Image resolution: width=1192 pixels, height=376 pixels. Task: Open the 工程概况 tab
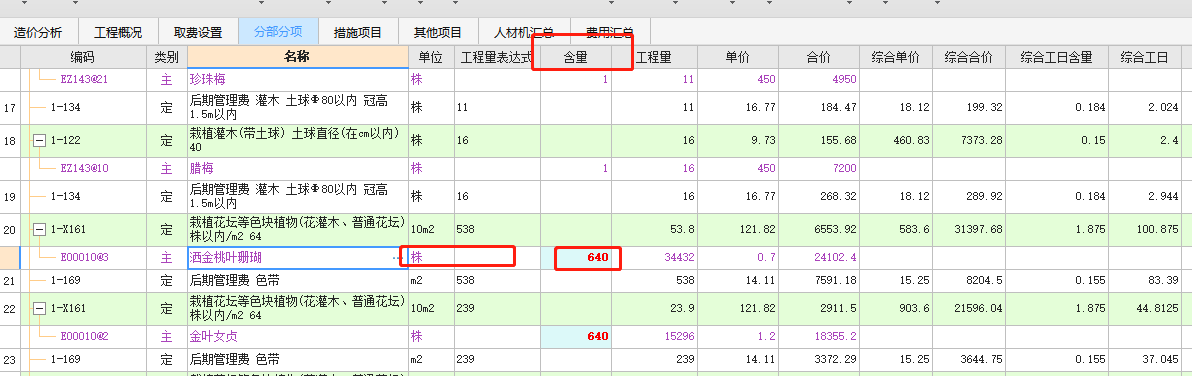coord(118,33)
